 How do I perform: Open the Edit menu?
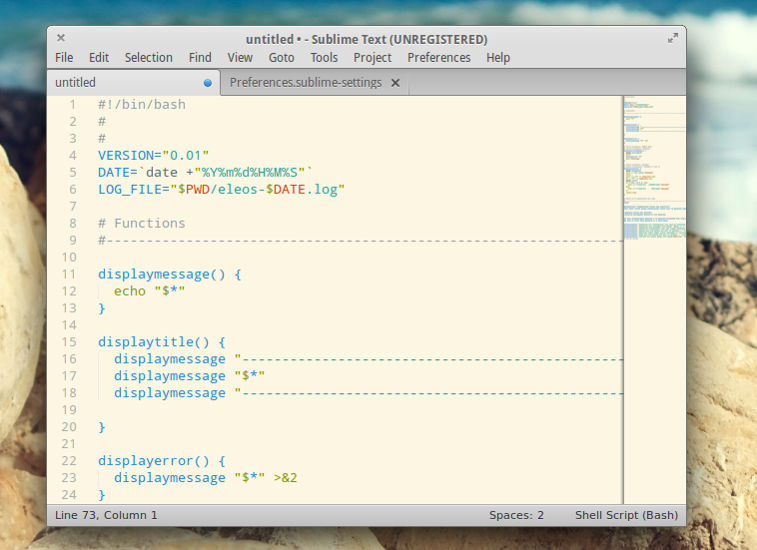point(98,57)
